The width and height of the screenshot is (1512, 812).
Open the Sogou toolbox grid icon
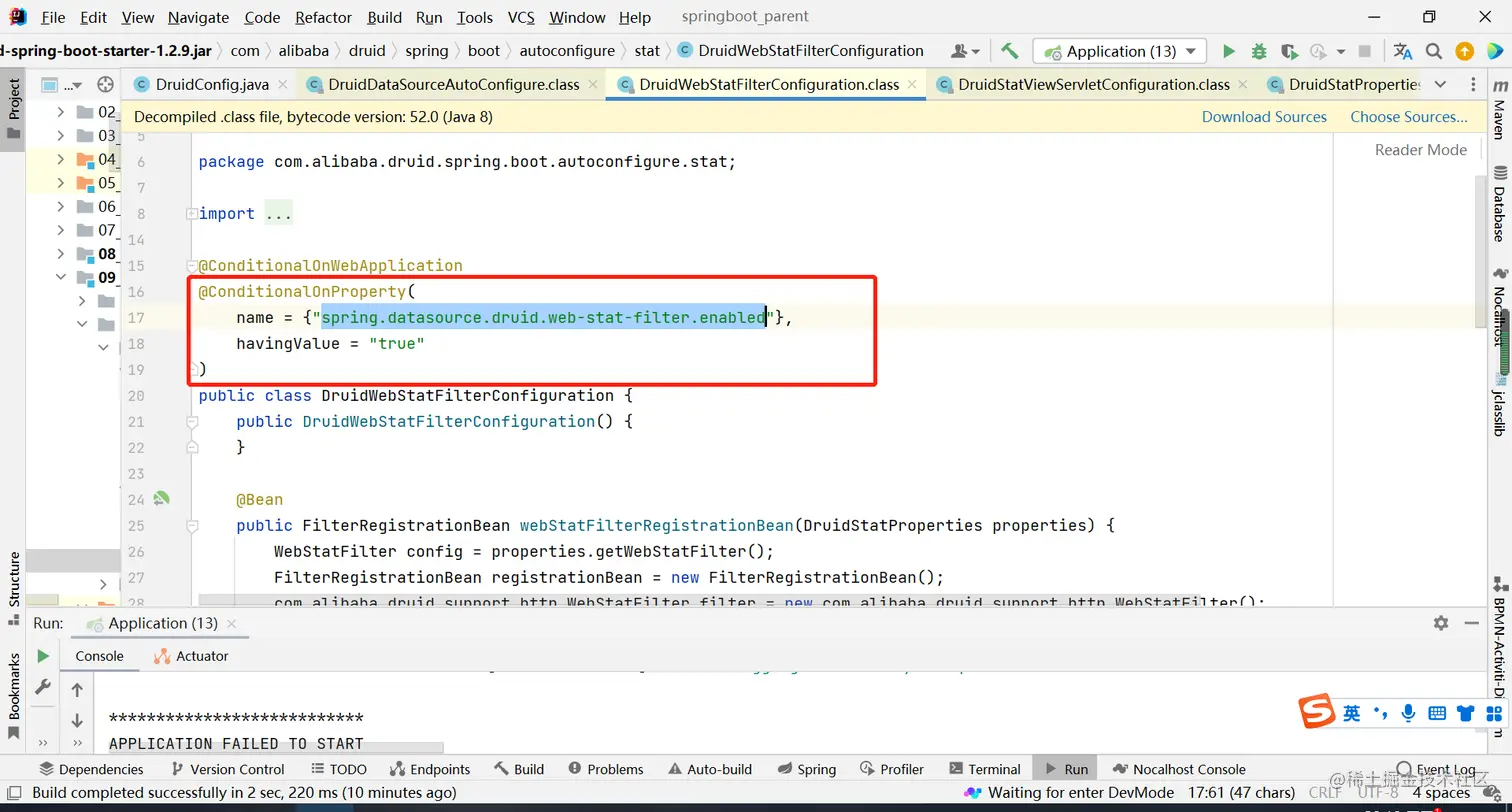(1495, 713)
